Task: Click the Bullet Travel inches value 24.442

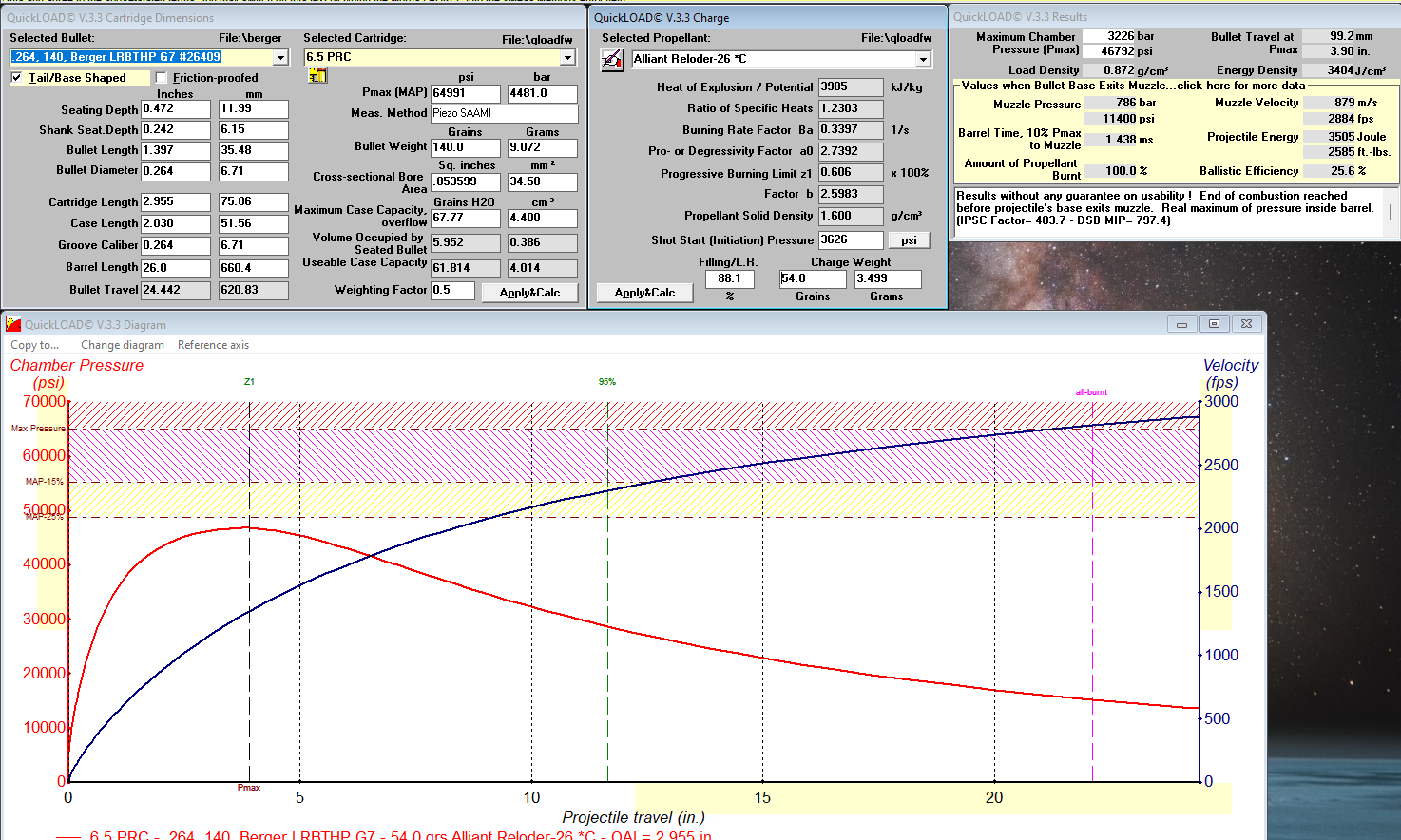Action: pyautogui.click(x=176, y=290)
